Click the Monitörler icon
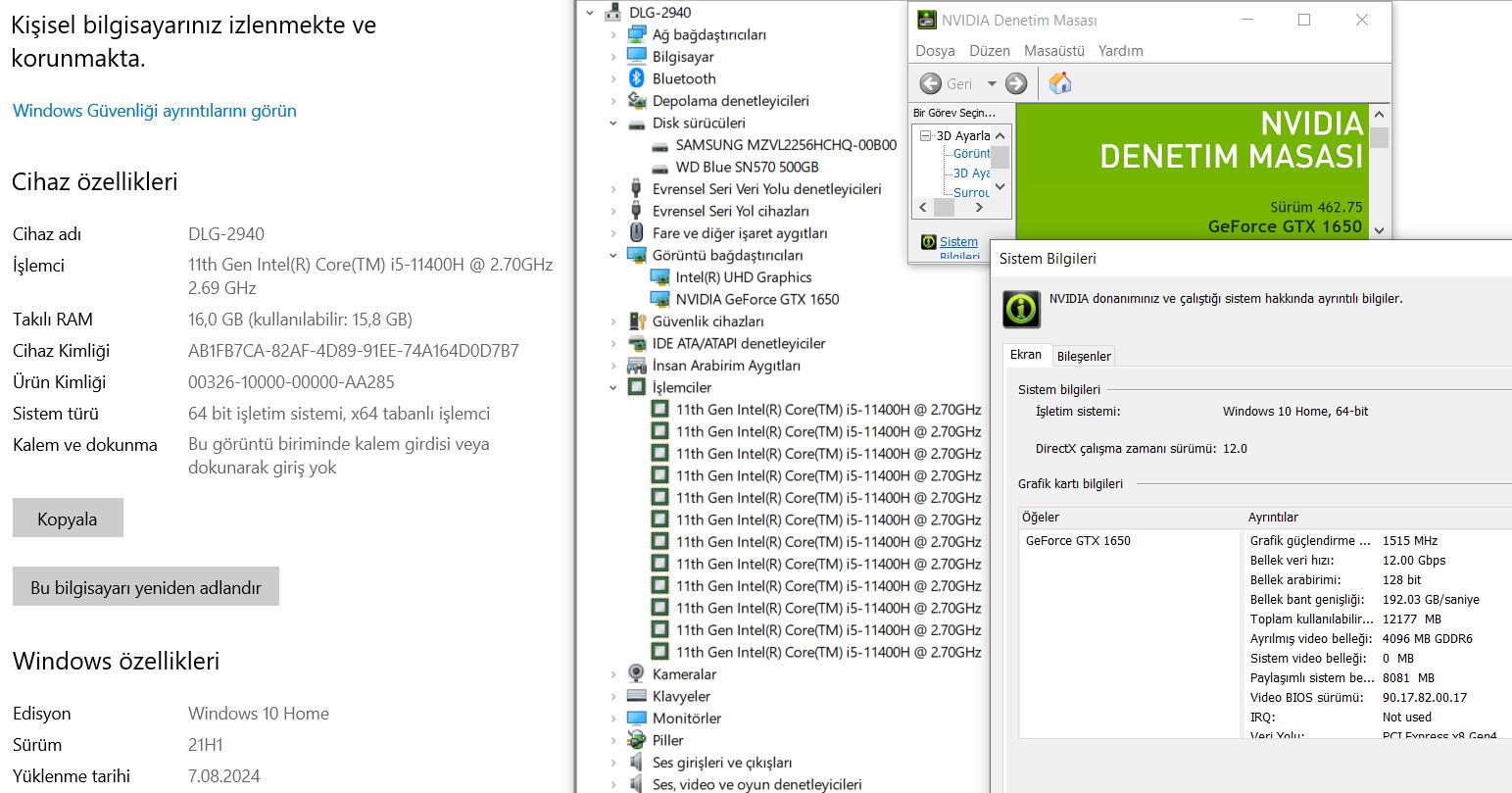This screenshot has width=1512, height=793. click(636, 719)
